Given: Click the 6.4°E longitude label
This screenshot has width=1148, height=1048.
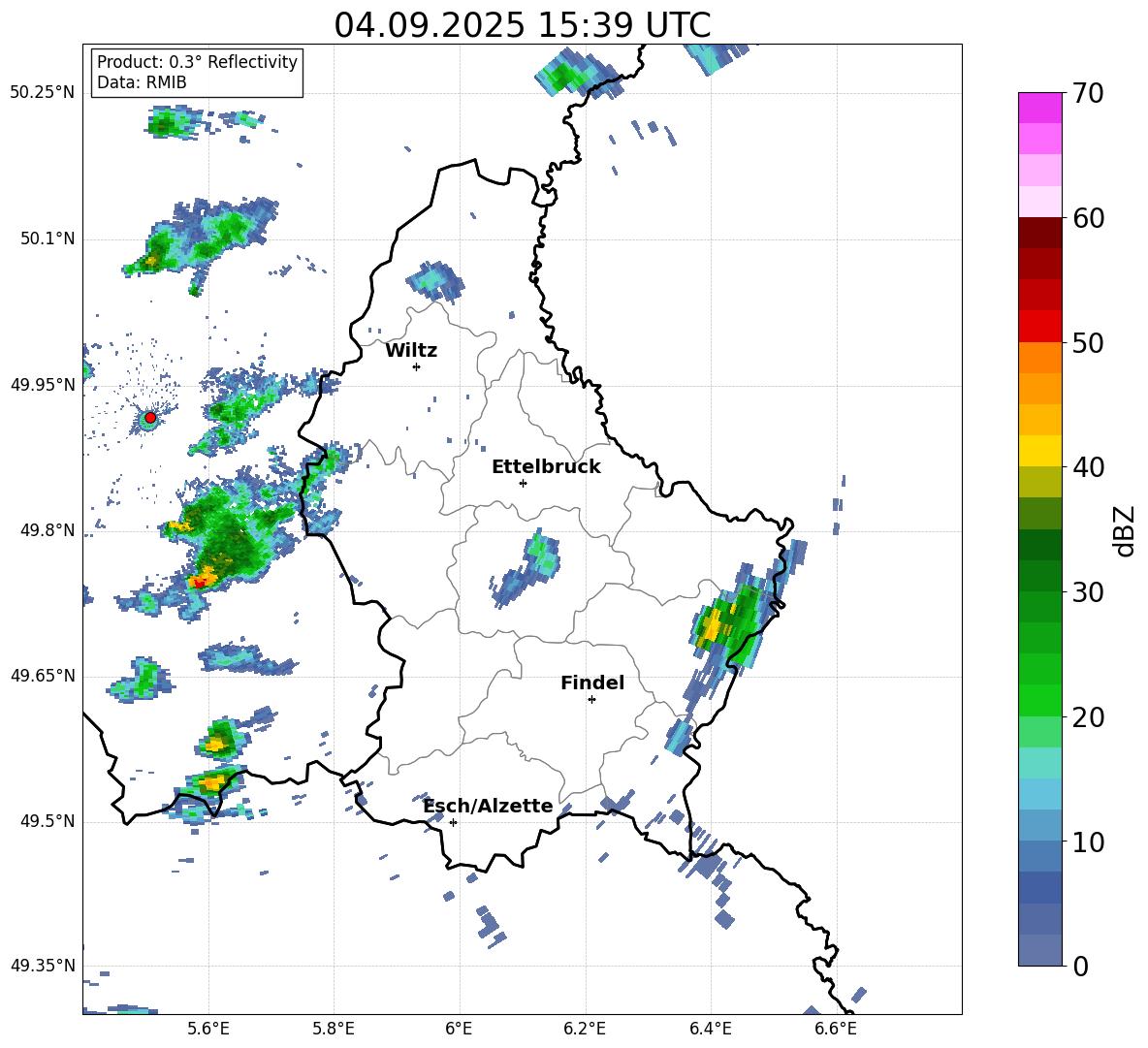Looking at the screenshot, I should point(710,1029).
